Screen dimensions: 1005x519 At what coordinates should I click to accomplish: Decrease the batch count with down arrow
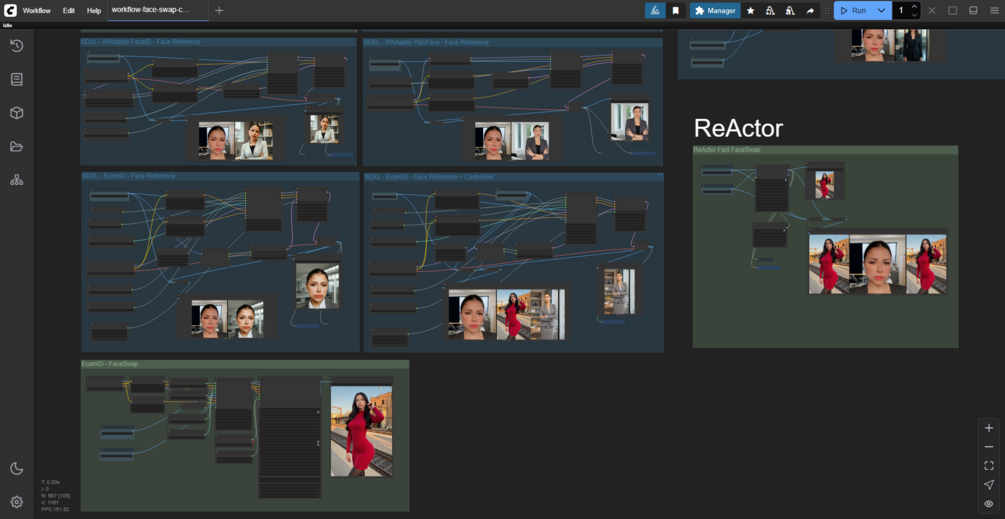point(915,15)
